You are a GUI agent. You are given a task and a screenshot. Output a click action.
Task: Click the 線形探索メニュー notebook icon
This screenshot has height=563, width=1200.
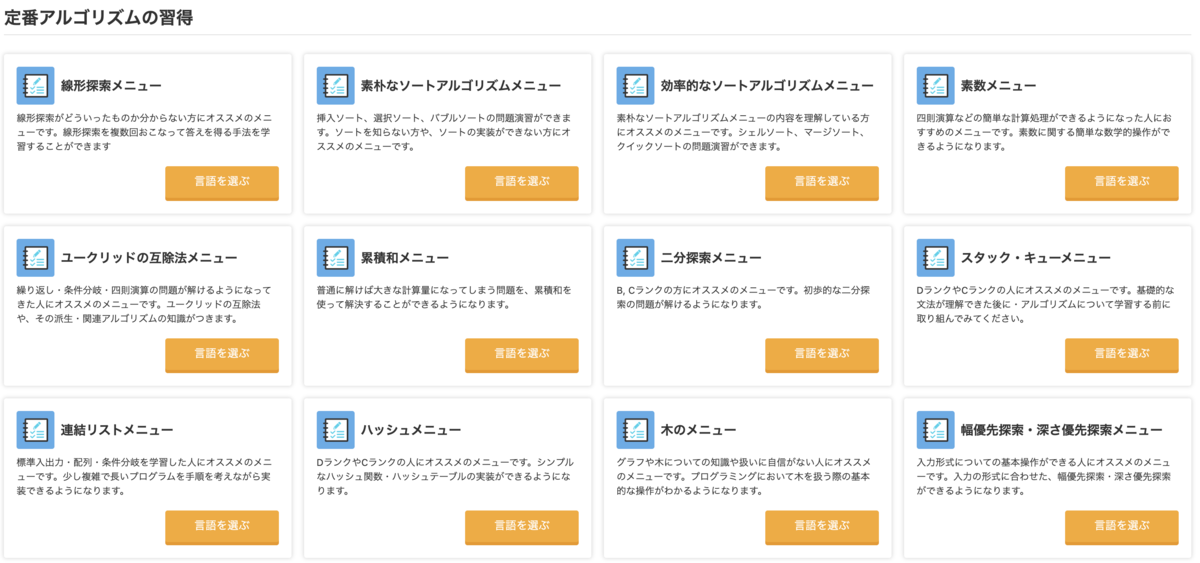pyautogui.click(x=35, y=86)
